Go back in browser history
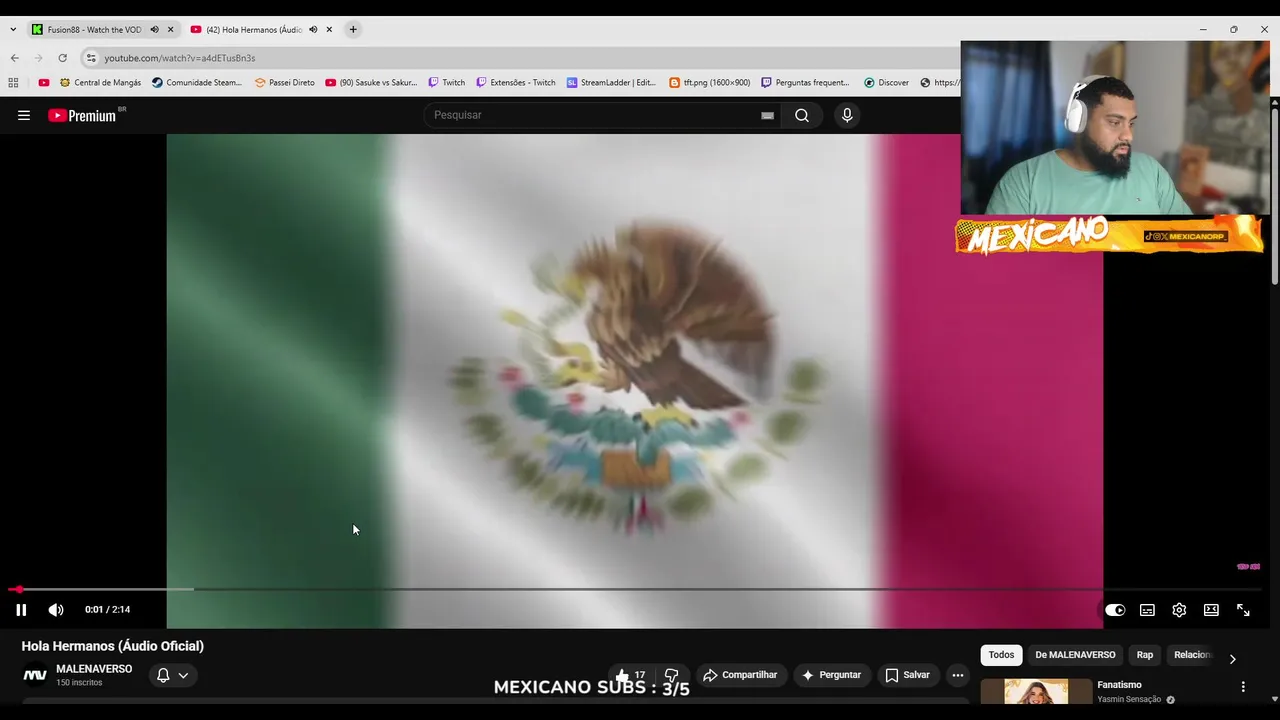The image size is (1280, 720). (x=14, y=58)
